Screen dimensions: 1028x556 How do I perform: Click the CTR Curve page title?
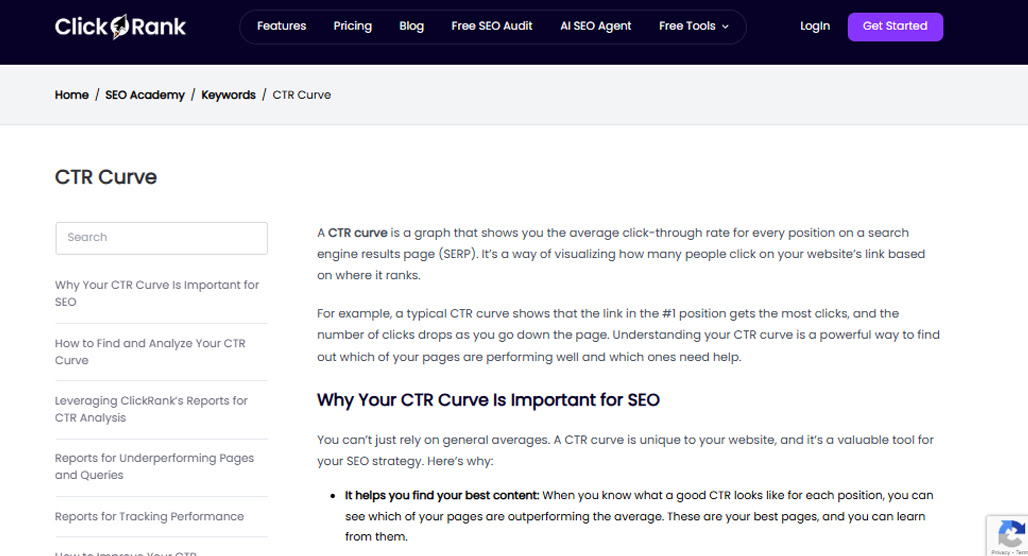(106, 177)
